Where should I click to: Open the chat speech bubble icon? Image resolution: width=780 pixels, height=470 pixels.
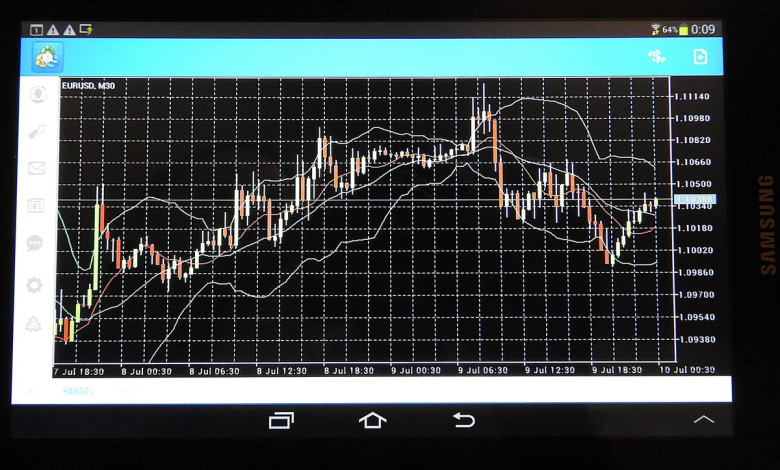(36, 243)
